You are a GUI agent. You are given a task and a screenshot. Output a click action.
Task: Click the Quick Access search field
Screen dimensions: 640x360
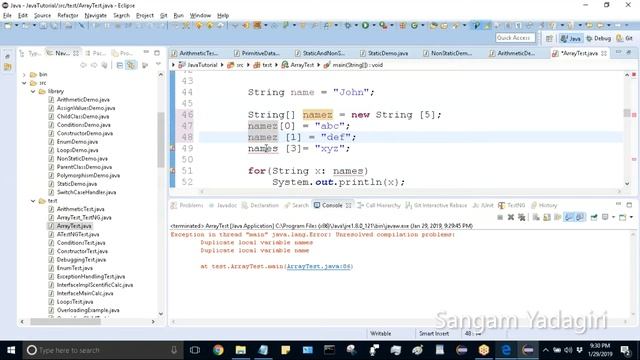click(x=515, y=38)
